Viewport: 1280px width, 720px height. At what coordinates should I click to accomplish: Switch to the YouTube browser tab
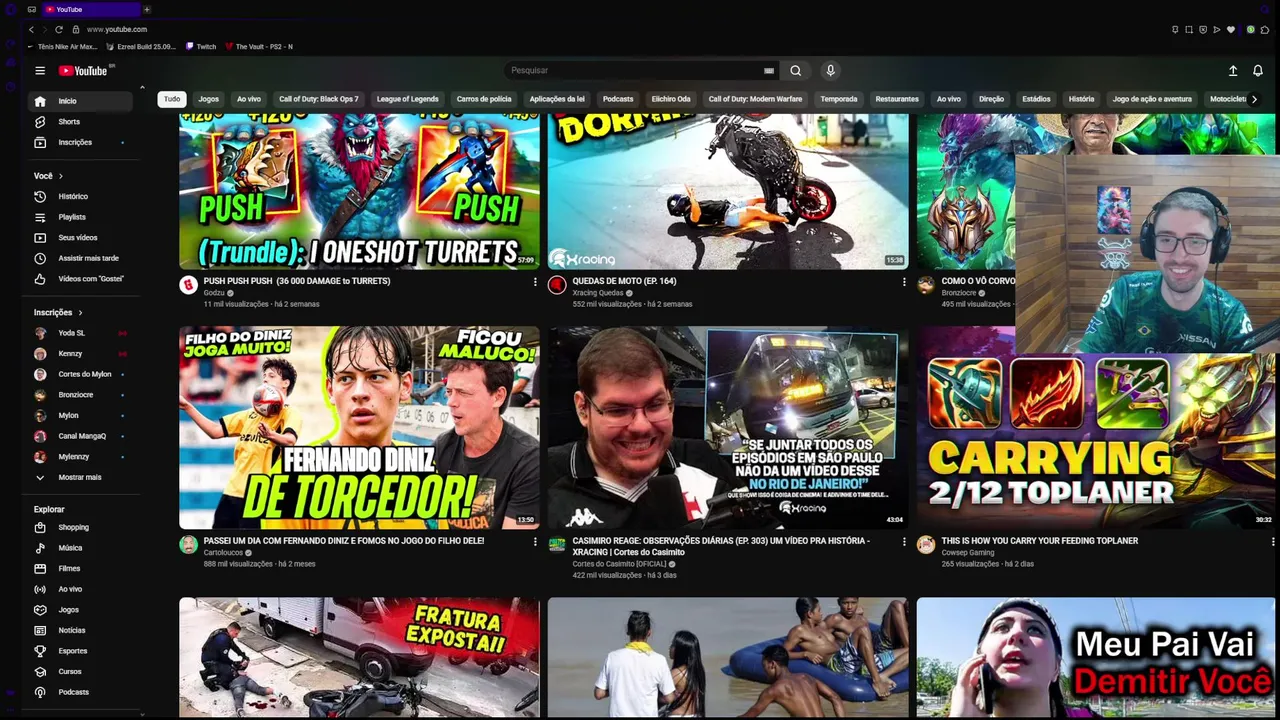[90, 9]
